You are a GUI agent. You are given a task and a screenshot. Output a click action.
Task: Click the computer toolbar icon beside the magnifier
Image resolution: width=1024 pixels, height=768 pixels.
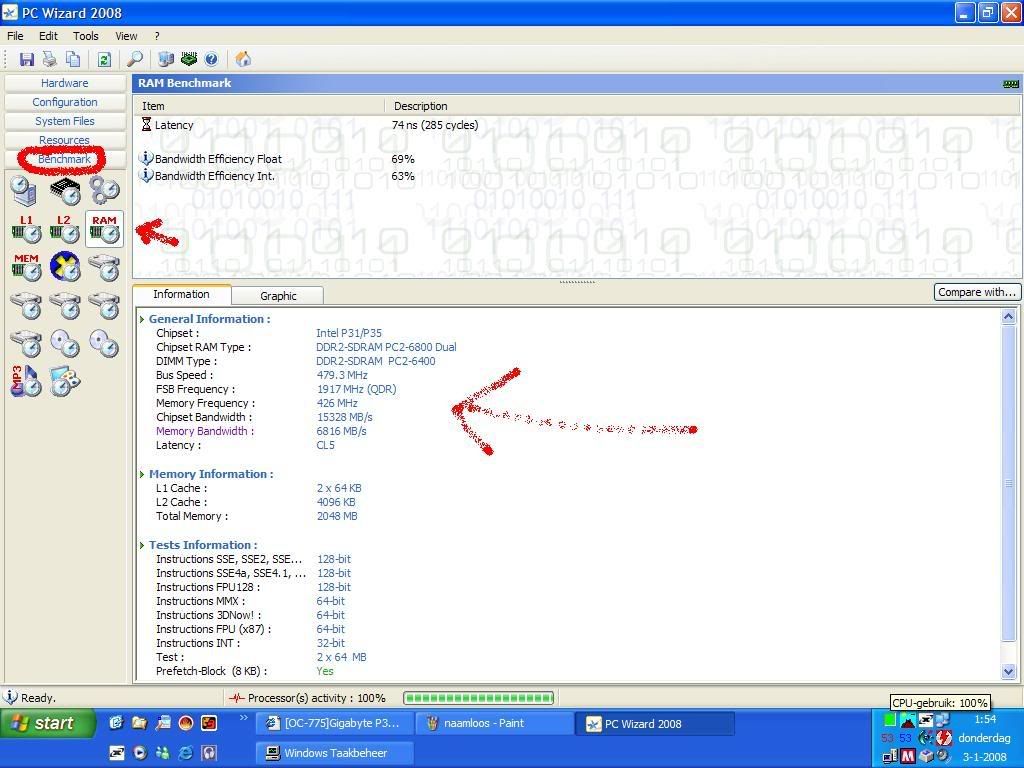point(166,59)
